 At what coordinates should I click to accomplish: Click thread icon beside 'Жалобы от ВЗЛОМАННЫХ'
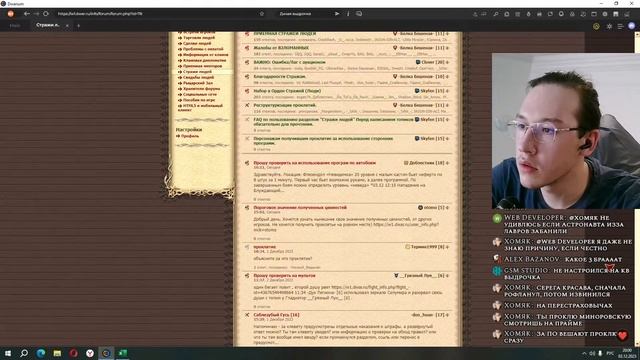247,48
